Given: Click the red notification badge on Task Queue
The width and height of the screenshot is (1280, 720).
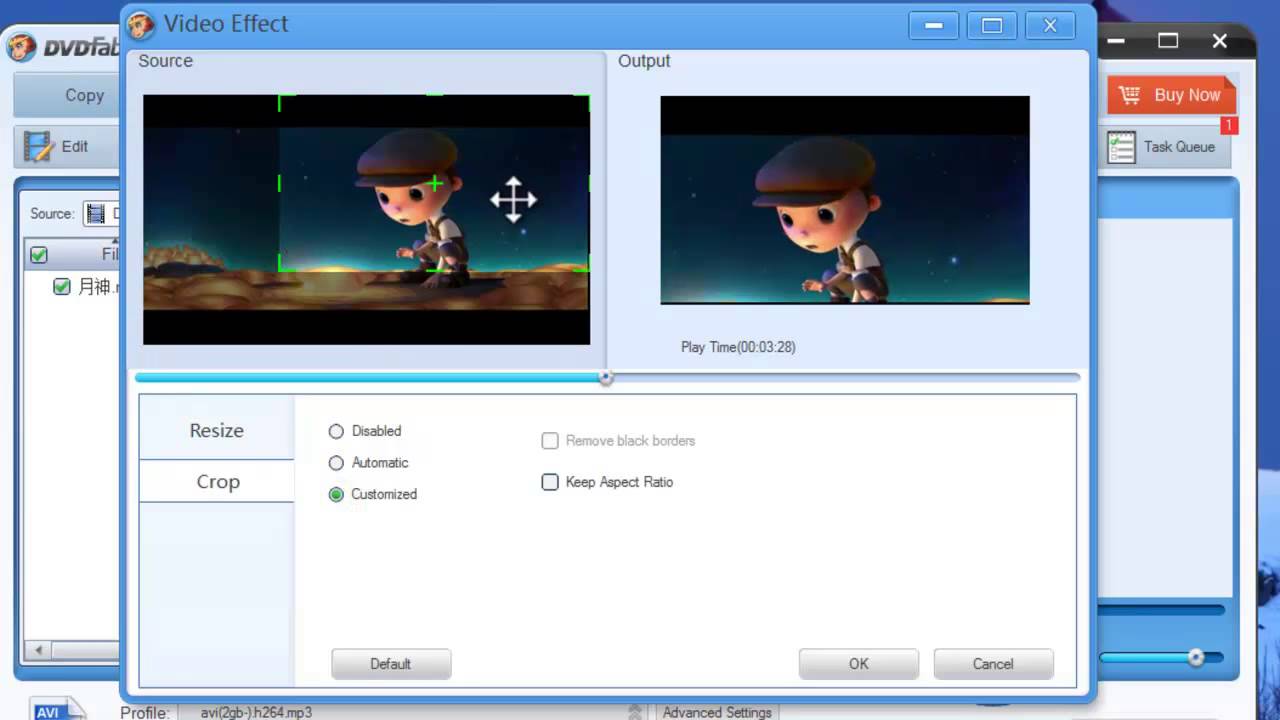Looking at the screenshot, I should pos(1230,126).
